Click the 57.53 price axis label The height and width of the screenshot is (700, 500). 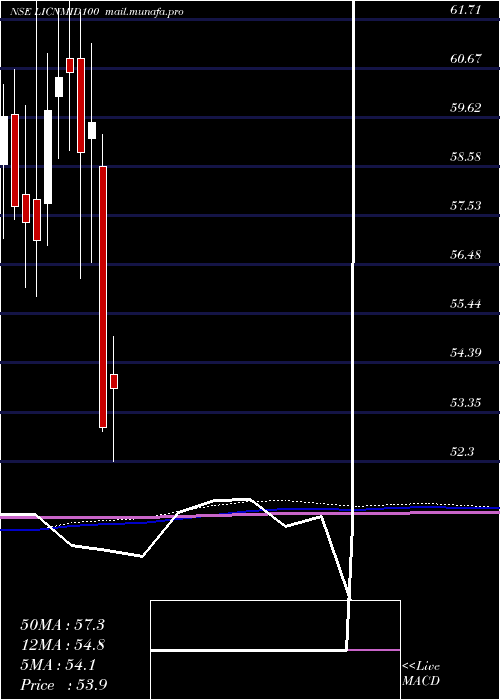point(466,206)
